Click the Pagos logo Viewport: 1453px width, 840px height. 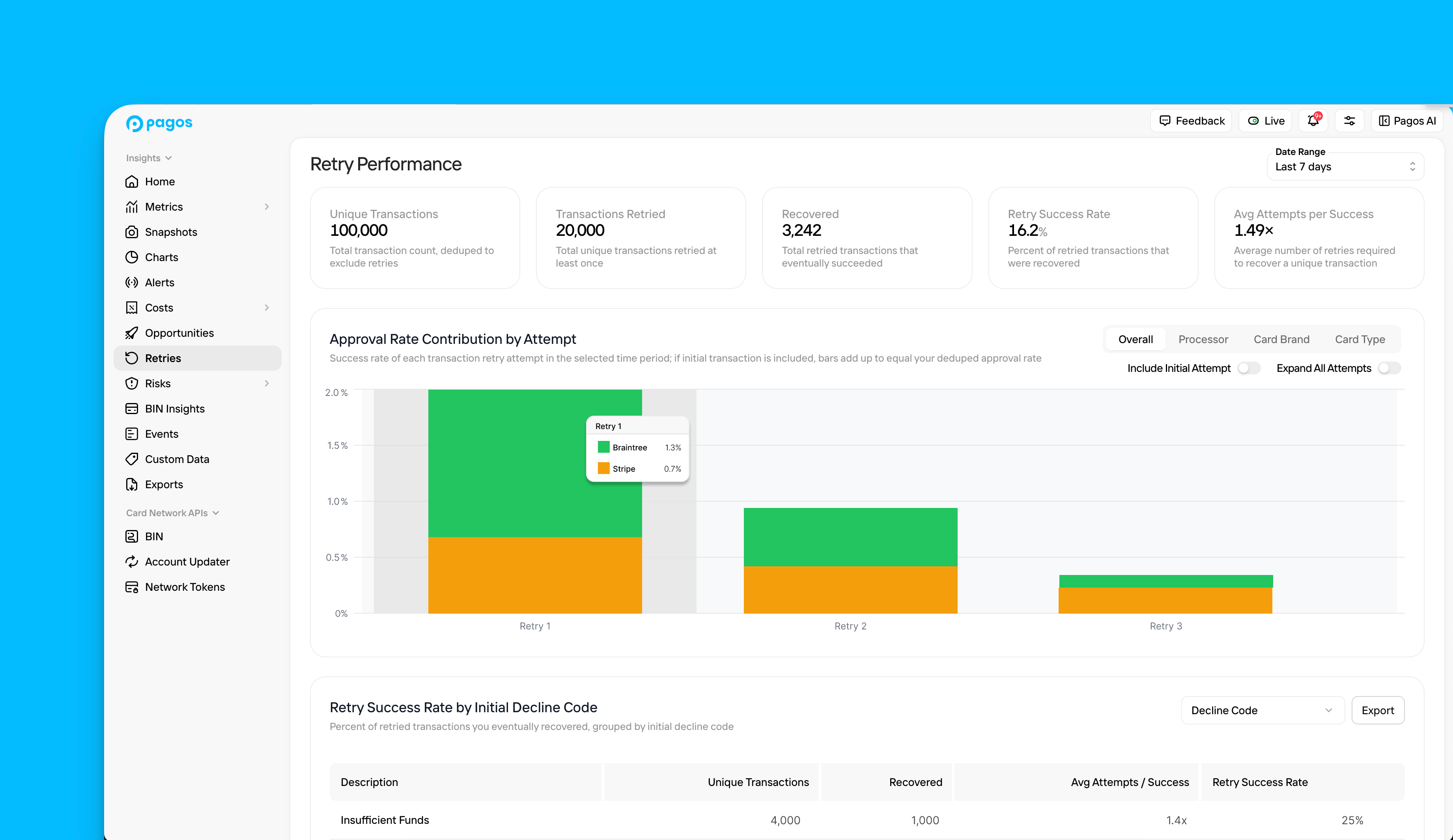pos(159,123)
